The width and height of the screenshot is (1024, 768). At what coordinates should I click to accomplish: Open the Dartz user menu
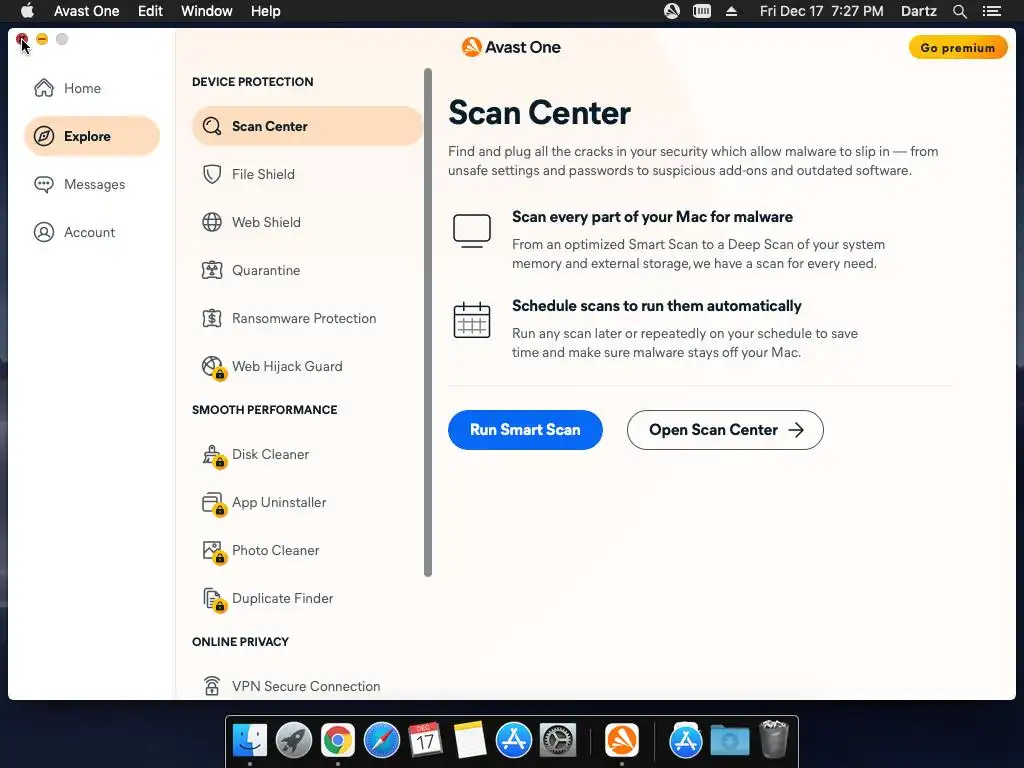pos(918,11)
